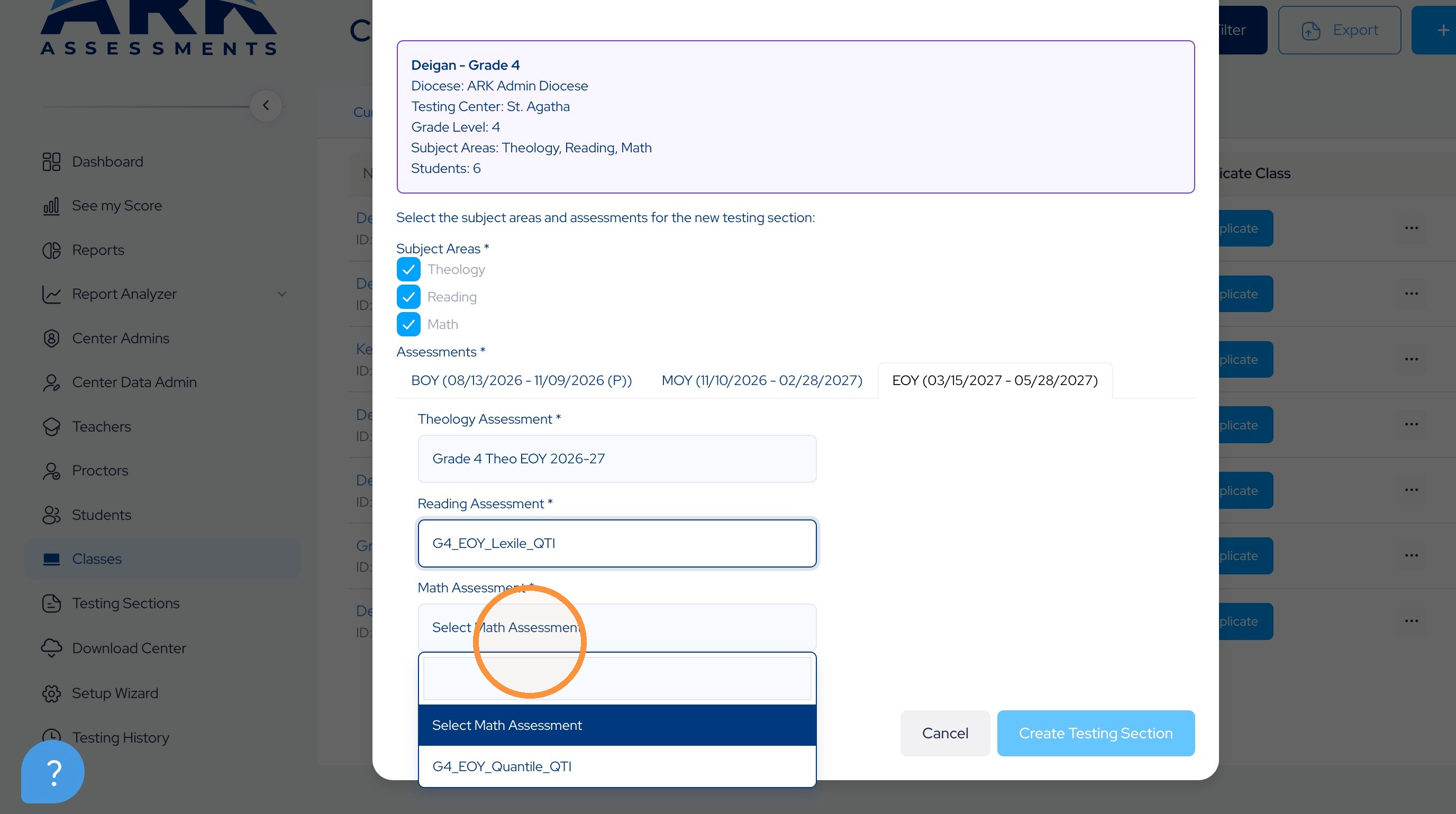Click the Cancel button
Screen dimensions: 1456x814
[944, 733]
